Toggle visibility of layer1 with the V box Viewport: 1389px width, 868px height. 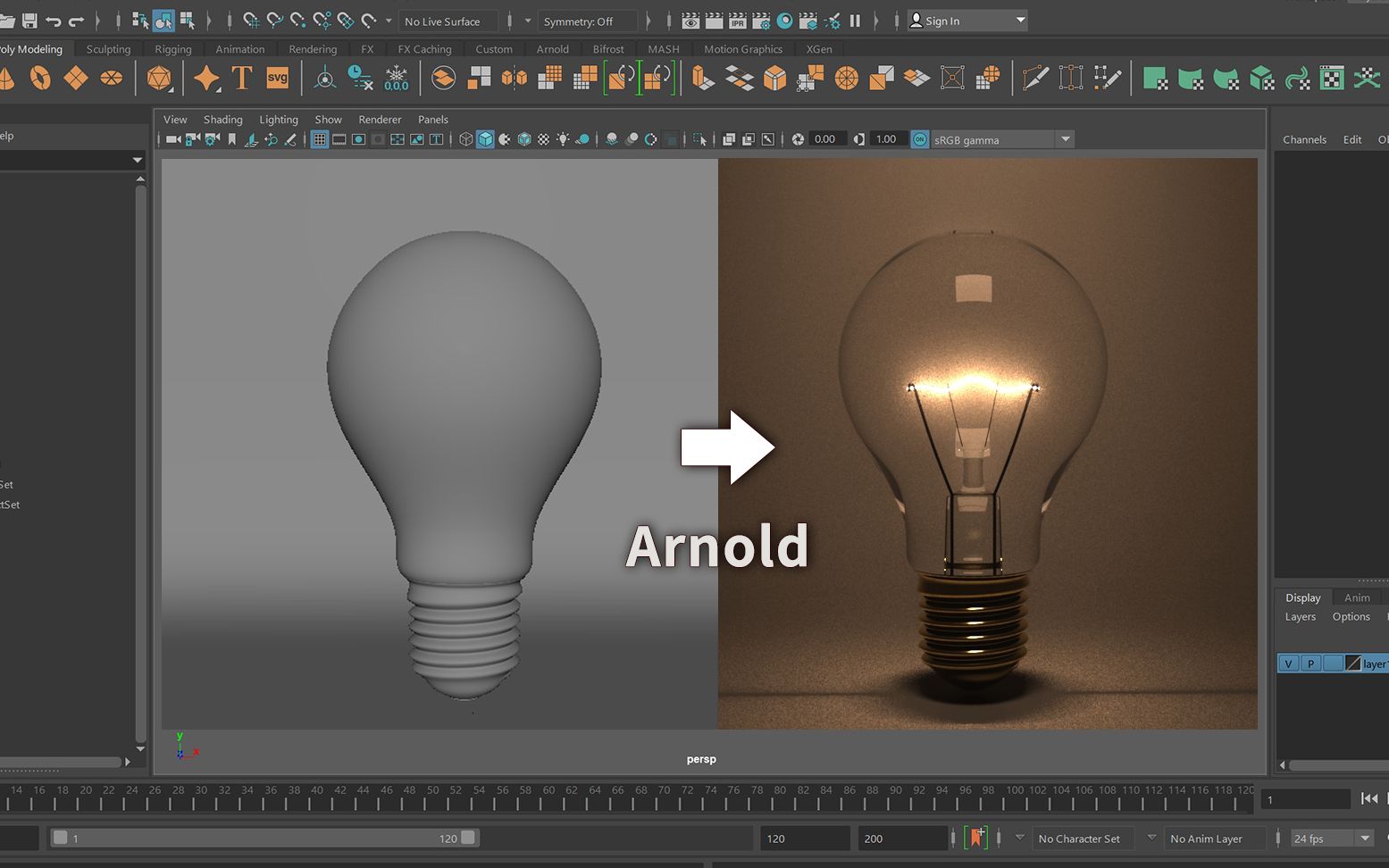tap(1288, 663)
